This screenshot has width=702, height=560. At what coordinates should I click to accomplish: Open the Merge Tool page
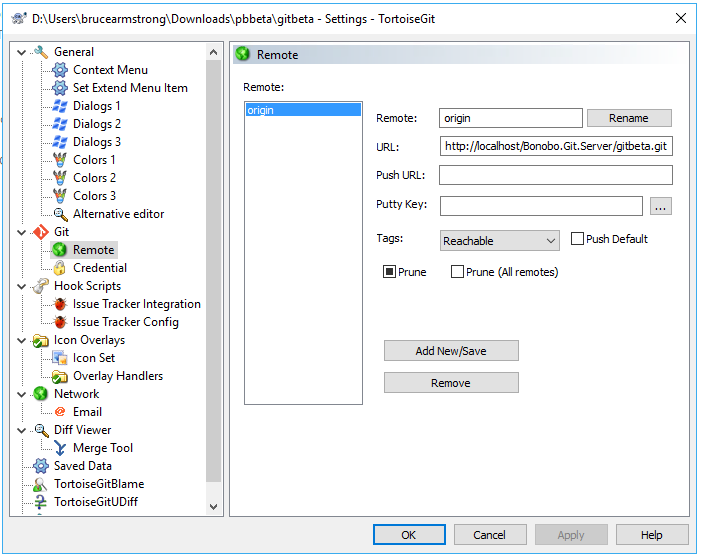(x=103, y=448)
